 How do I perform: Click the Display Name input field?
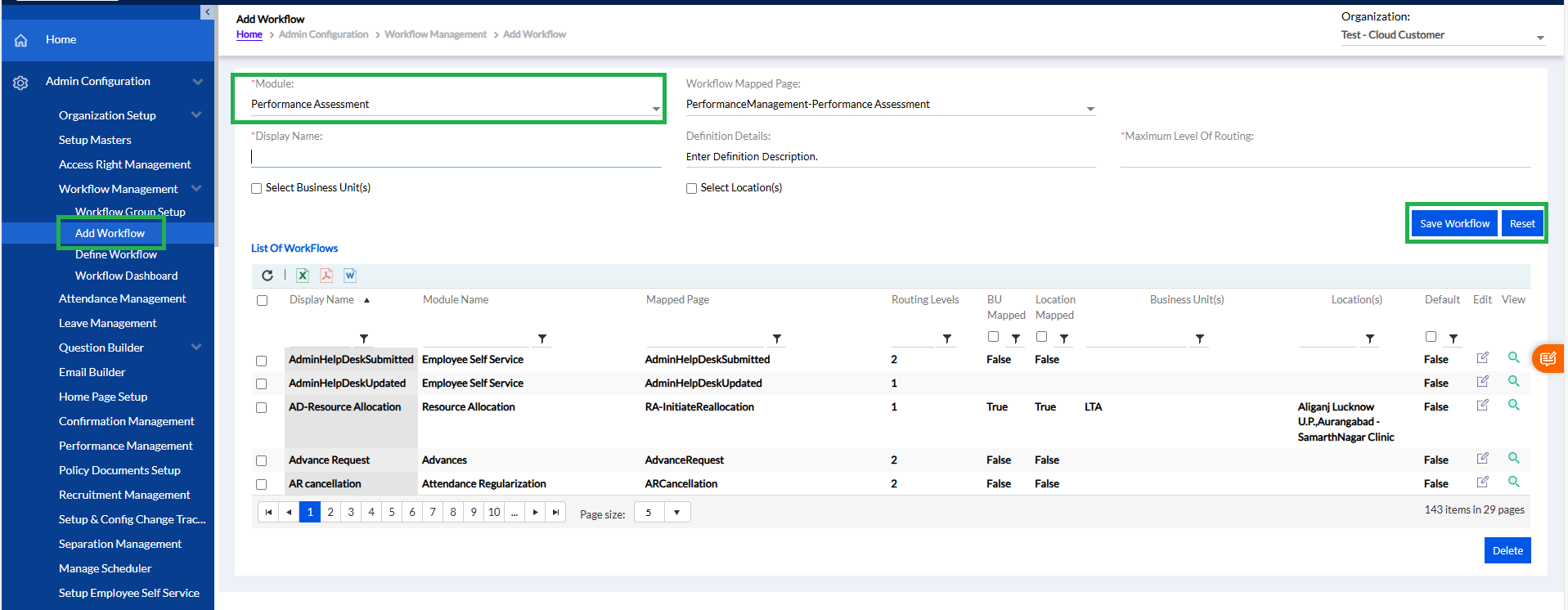(x=456, y=157)
